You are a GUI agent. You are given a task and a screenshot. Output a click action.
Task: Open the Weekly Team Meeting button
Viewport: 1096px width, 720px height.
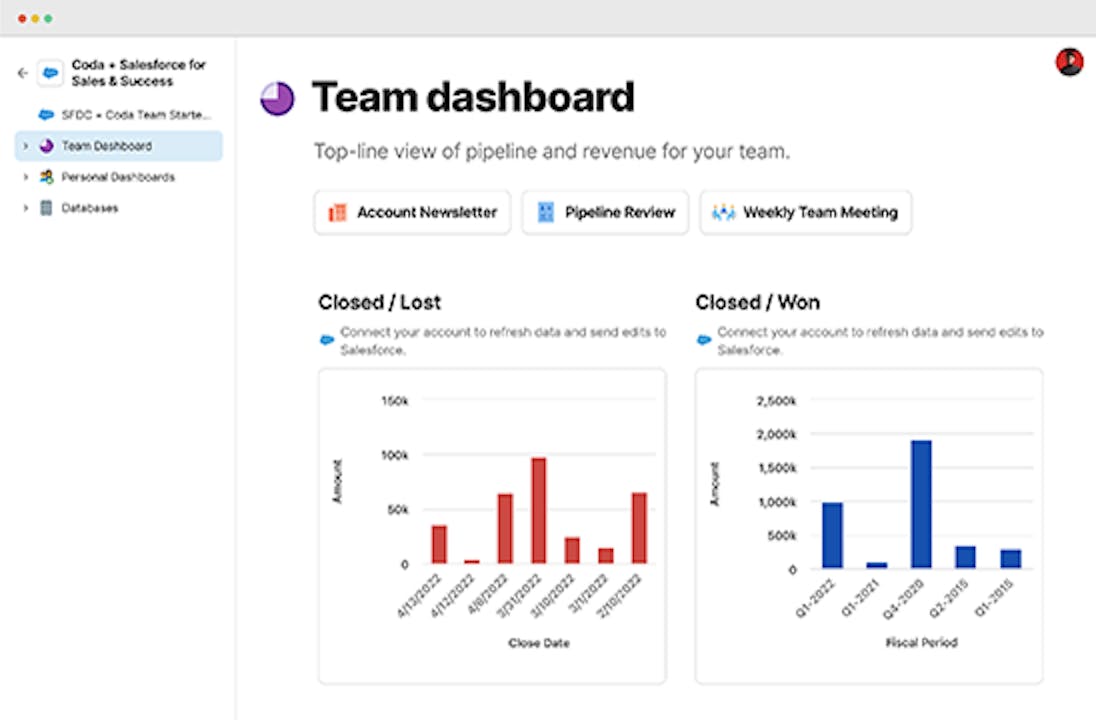(x=805, y=212)
